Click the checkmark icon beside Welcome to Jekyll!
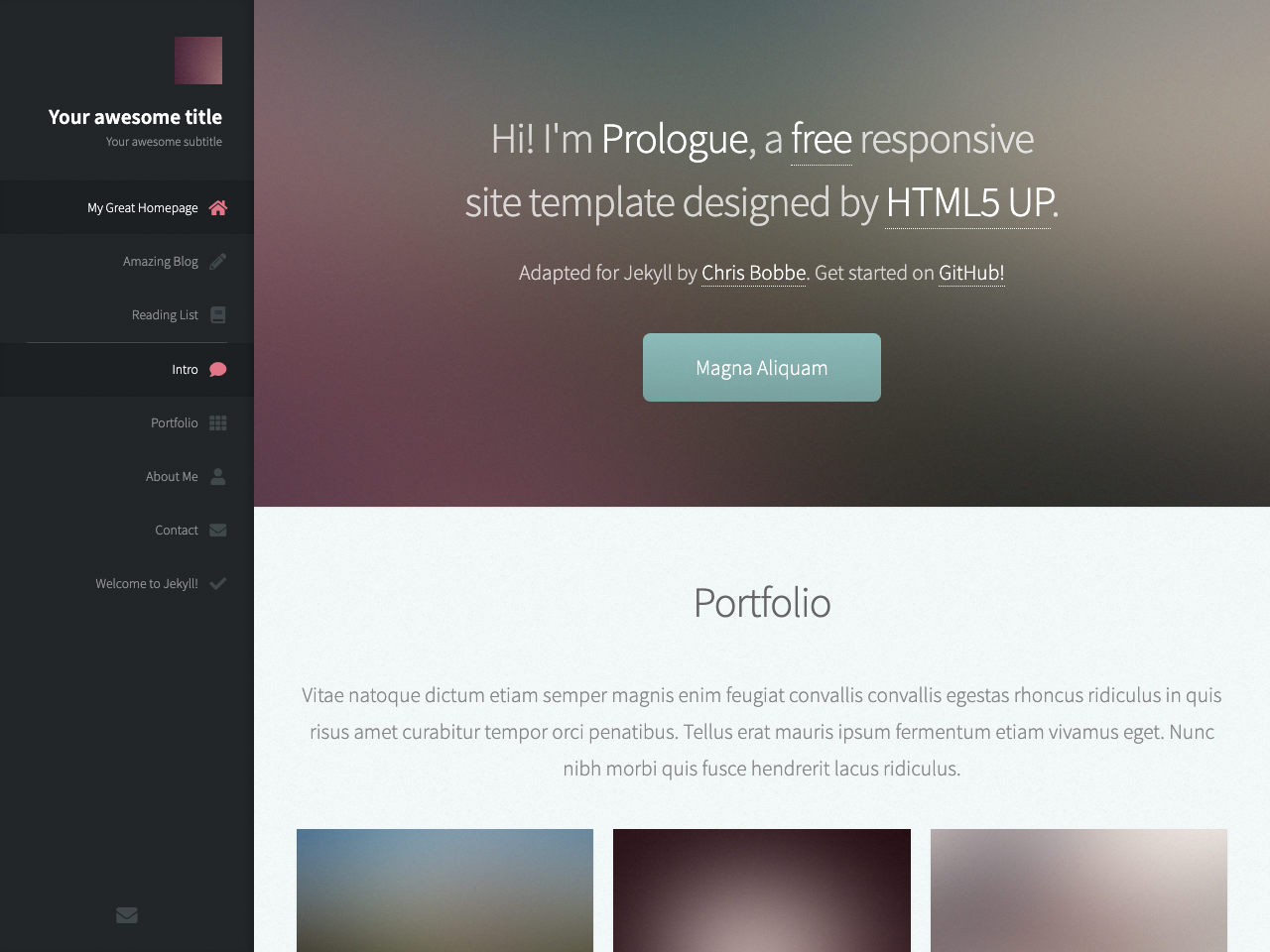This screenshot has height=952, width=1270. coord(218,583)
